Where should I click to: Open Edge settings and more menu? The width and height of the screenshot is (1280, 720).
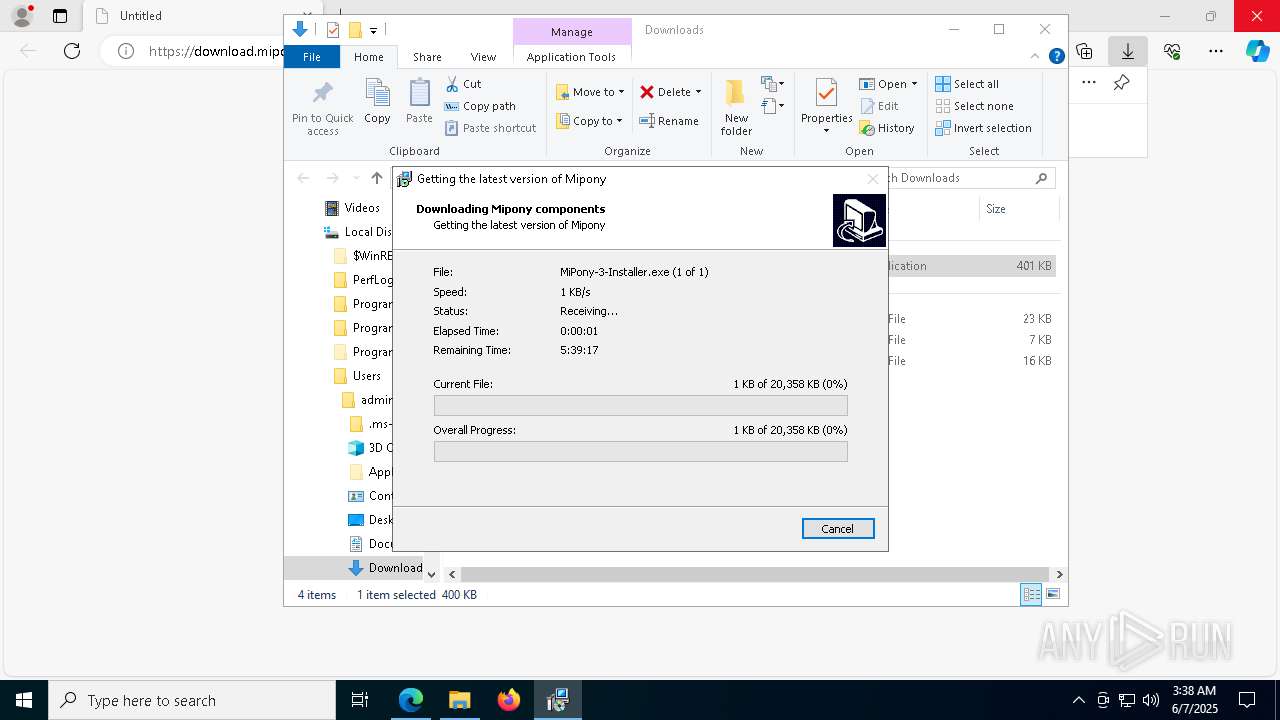1216,51
